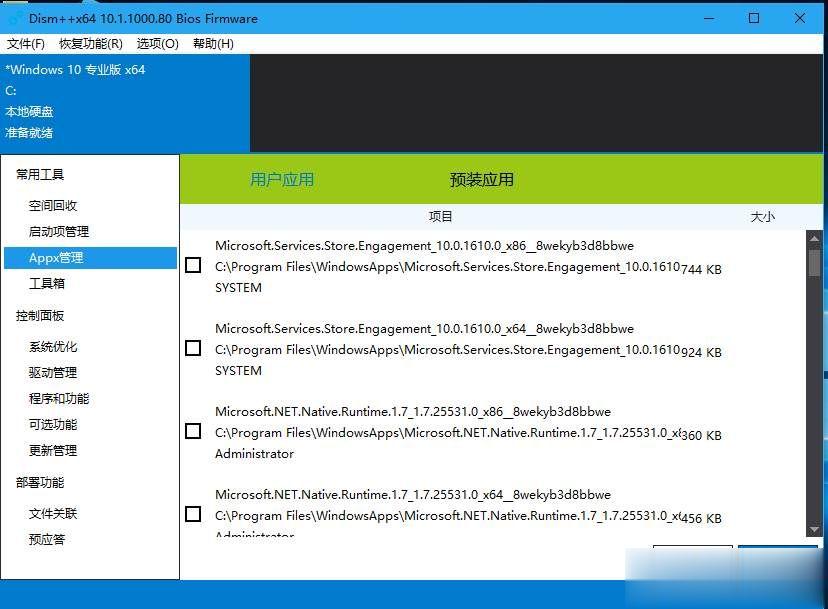Viewport: 828px width, 609px height.
Task: Open 驱动管理 in the sidebar
Action: pos(53,372)
